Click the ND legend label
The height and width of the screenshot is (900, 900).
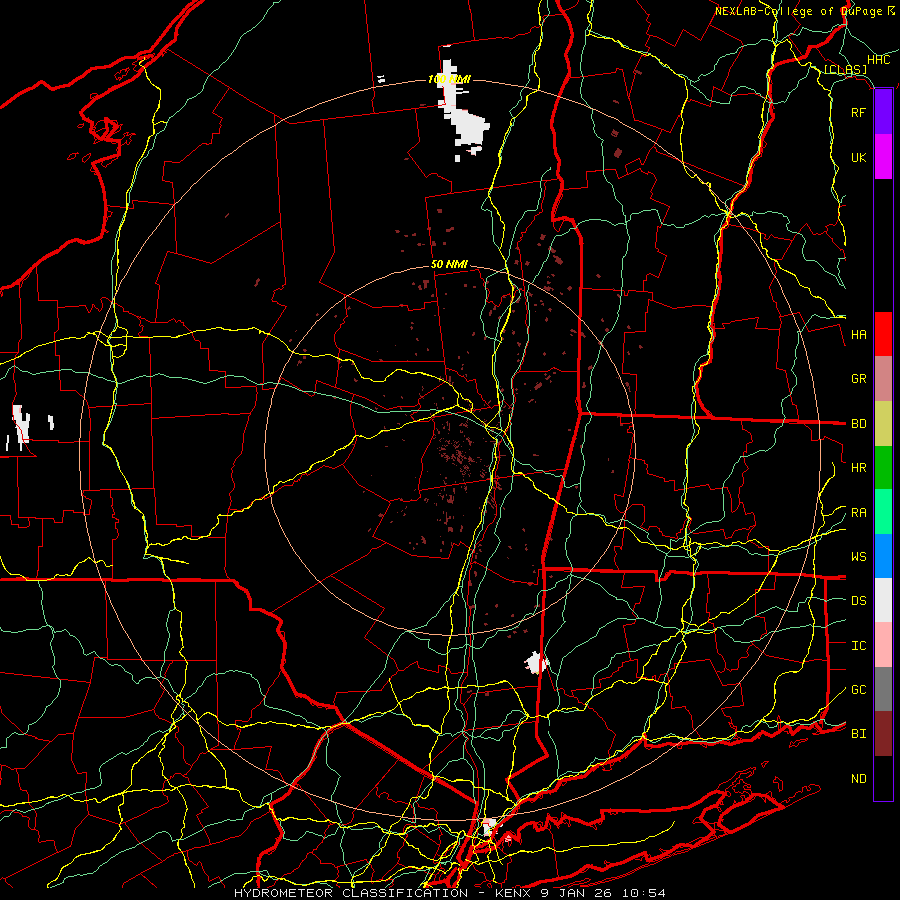click(x=859, y=779)
